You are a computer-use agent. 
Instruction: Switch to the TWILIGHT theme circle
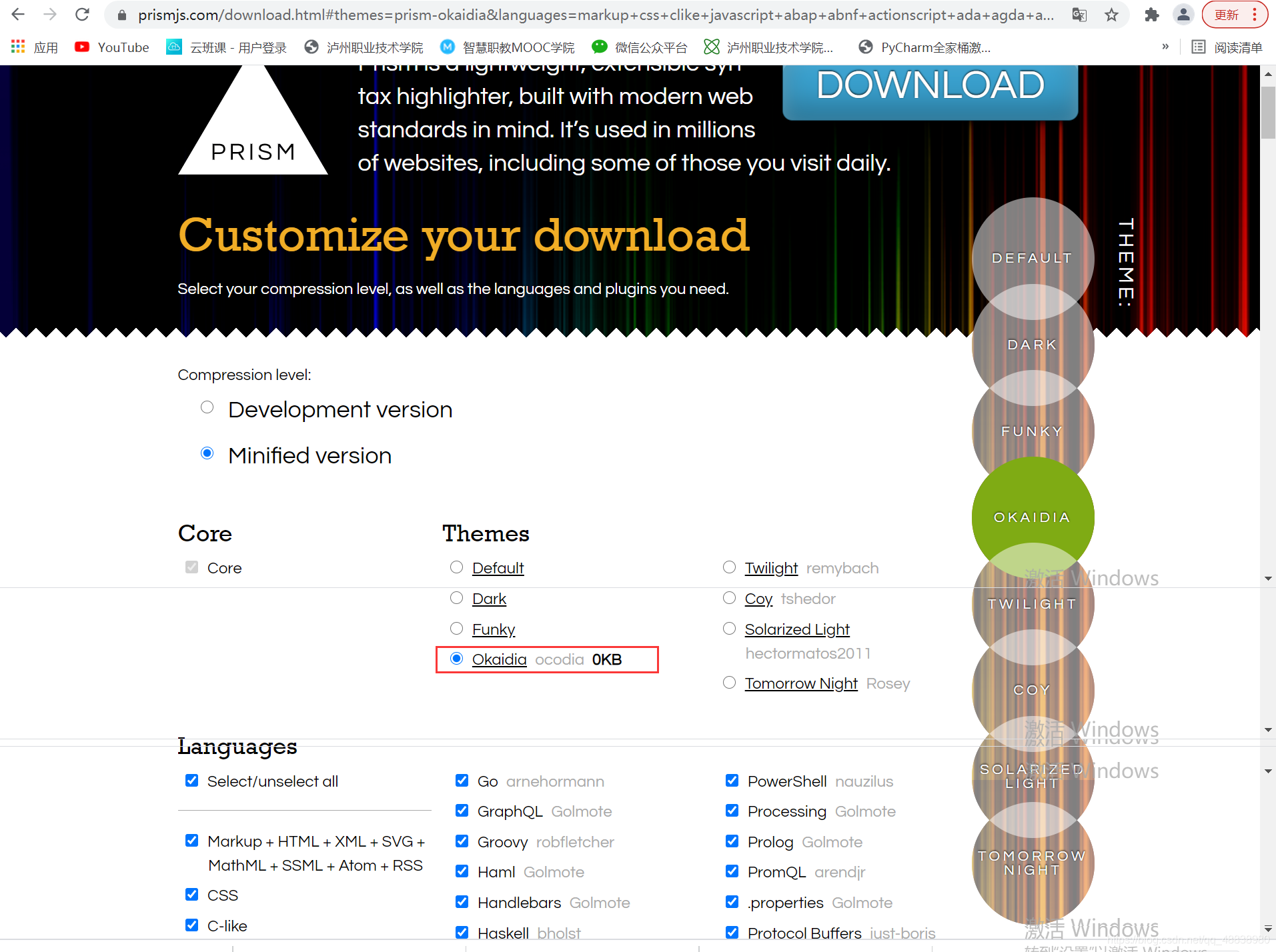1033,604
